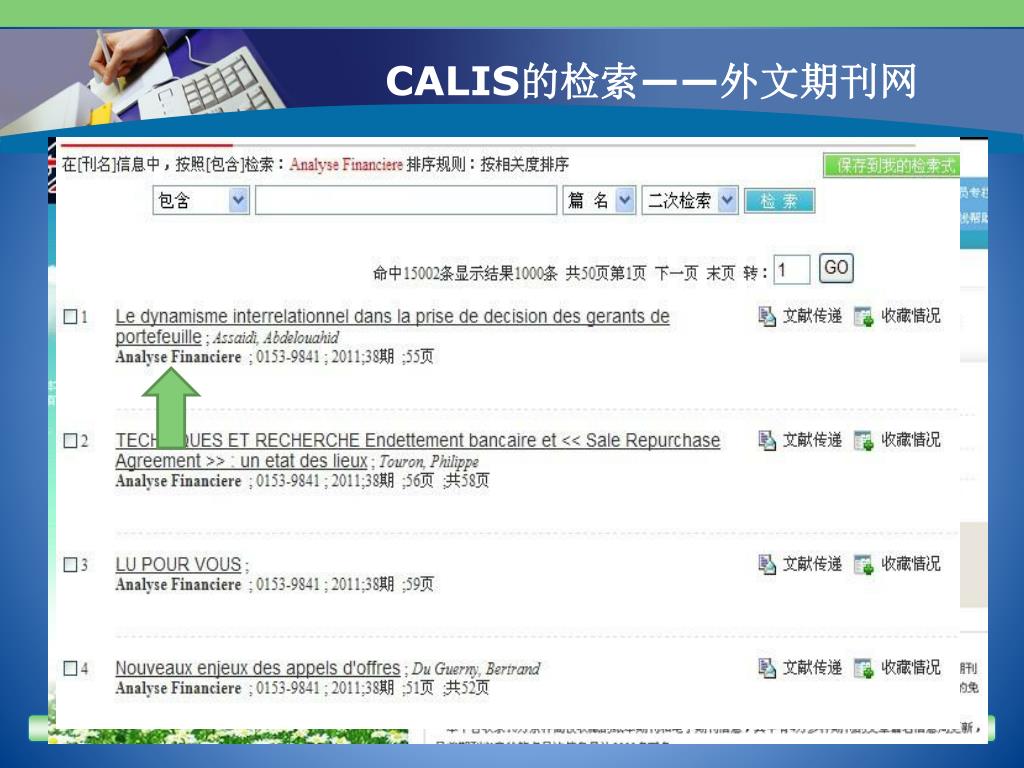The width and height of the screenshot is (1024, 768).
Task: Click the 检索 search button
Action: (779, 200)
